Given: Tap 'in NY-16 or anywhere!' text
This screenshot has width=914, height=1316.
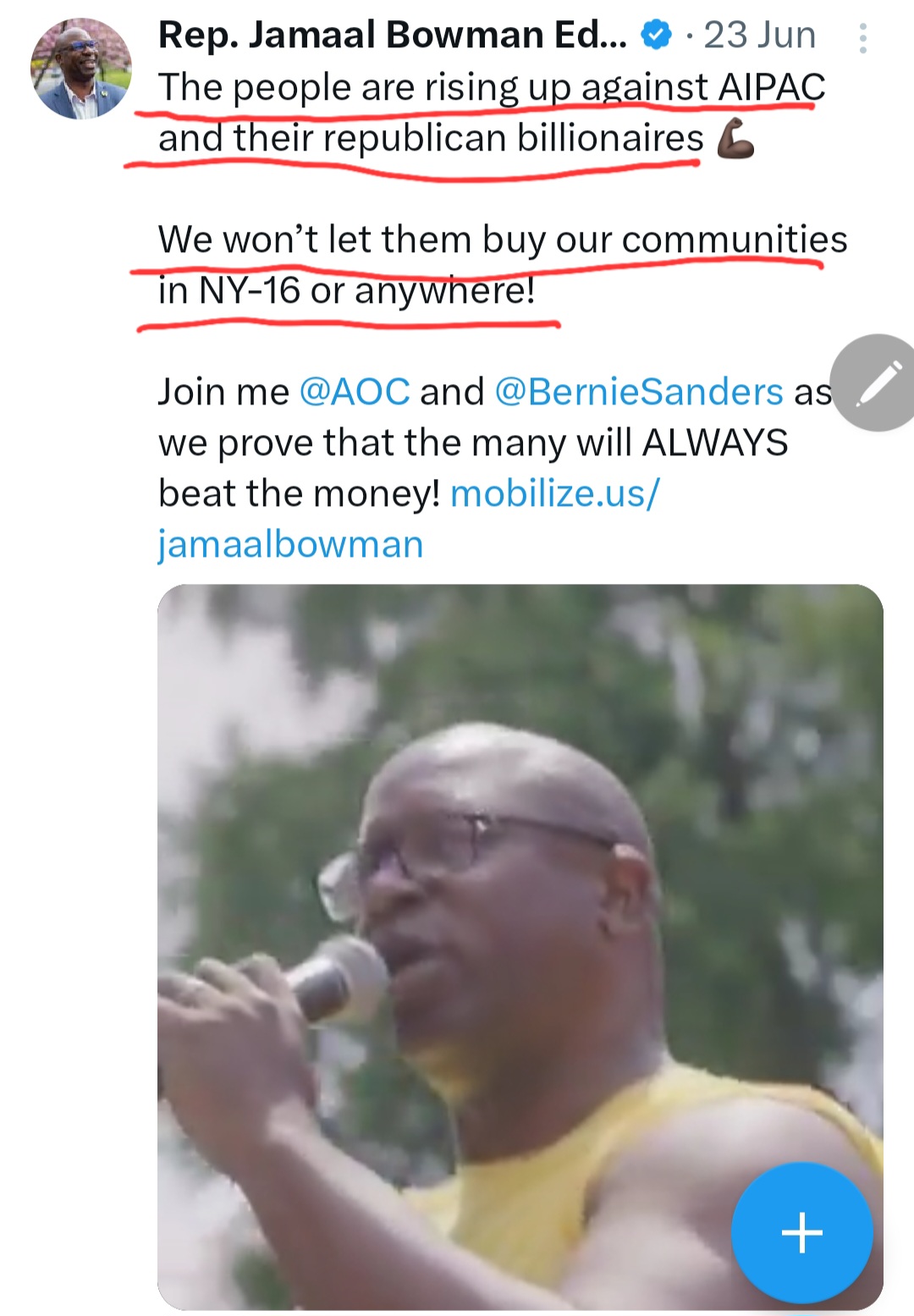Looking at the screenshot, I should (347, 291).
